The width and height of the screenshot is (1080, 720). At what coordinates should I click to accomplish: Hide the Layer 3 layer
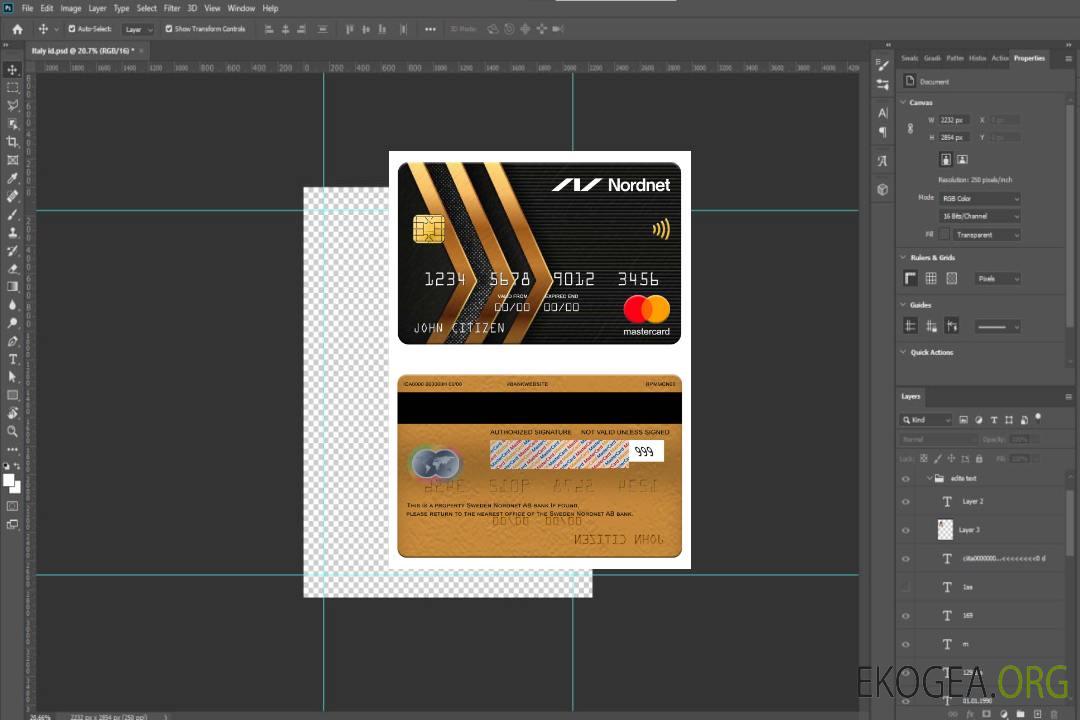[906, 531]
